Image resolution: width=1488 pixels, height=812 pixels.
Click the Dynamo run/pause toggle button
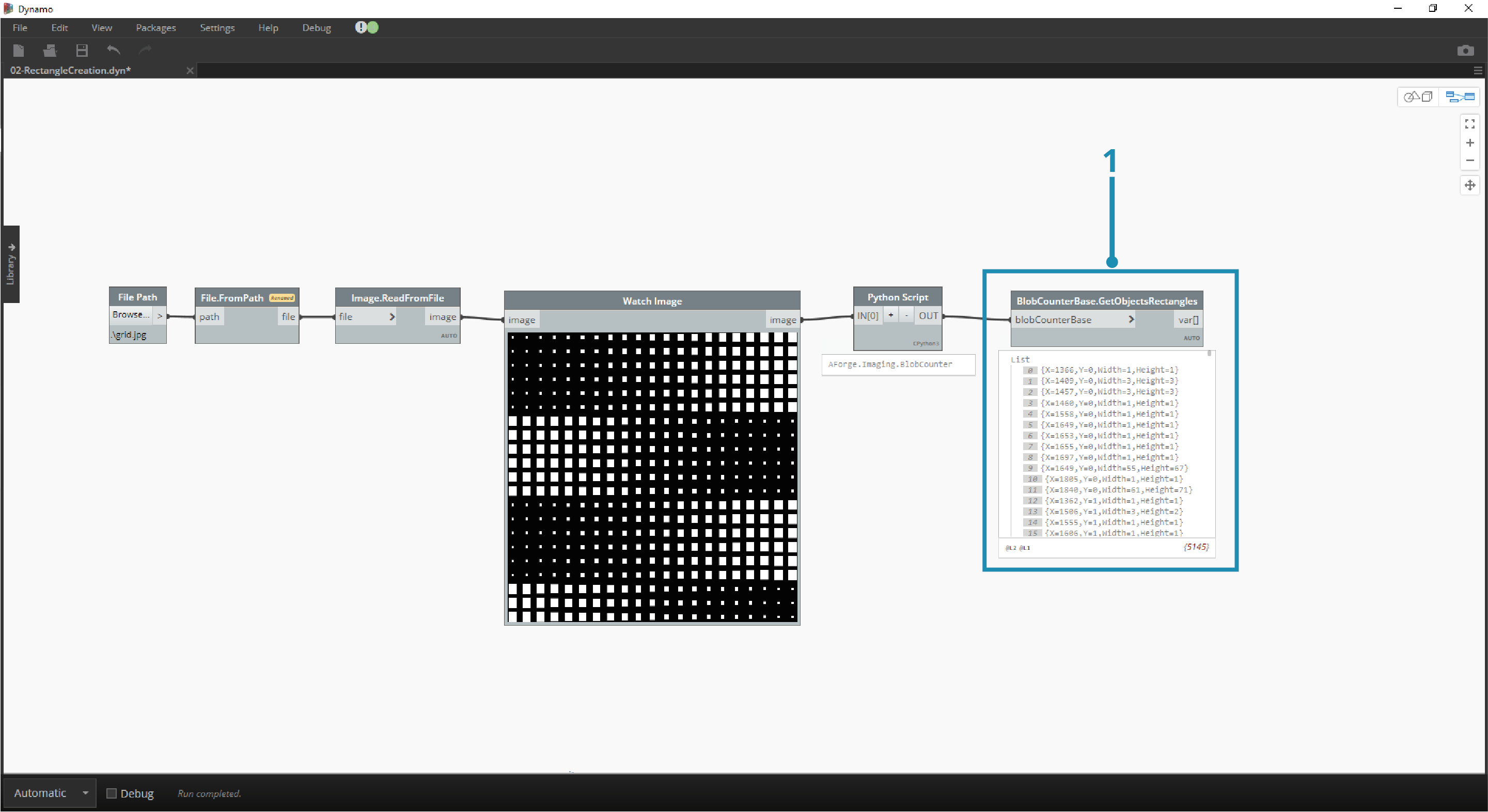pyautogui.click(x=372, y=27)
